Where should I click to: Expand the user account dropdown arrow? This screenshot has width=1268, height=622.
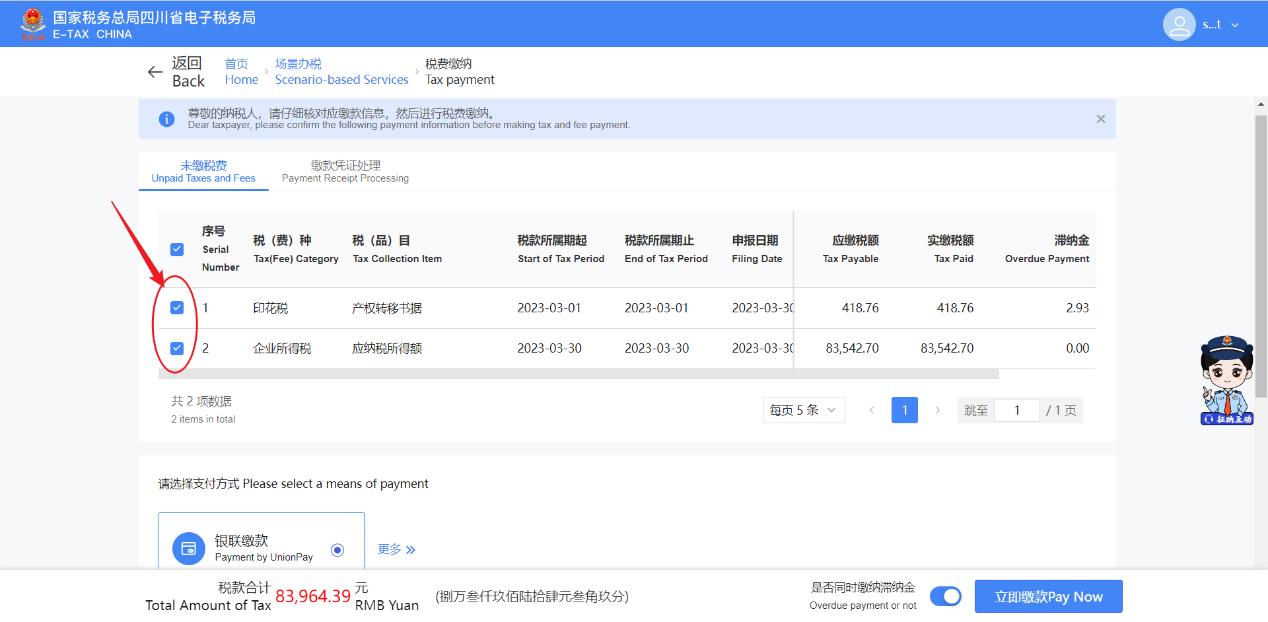1235,25
